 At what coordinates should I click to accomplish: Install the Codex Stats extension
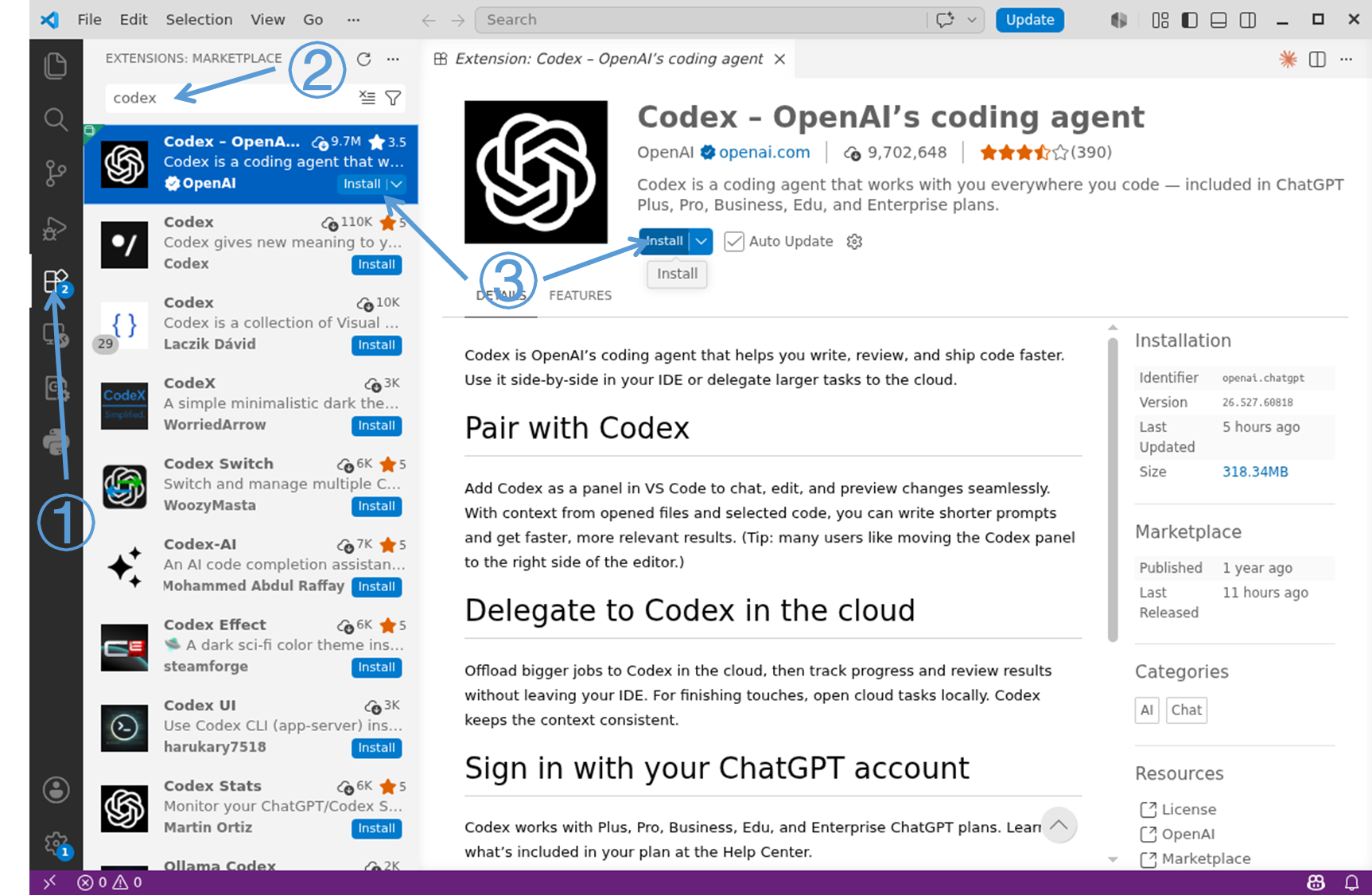pyautogui.click(x=376, y=828)
